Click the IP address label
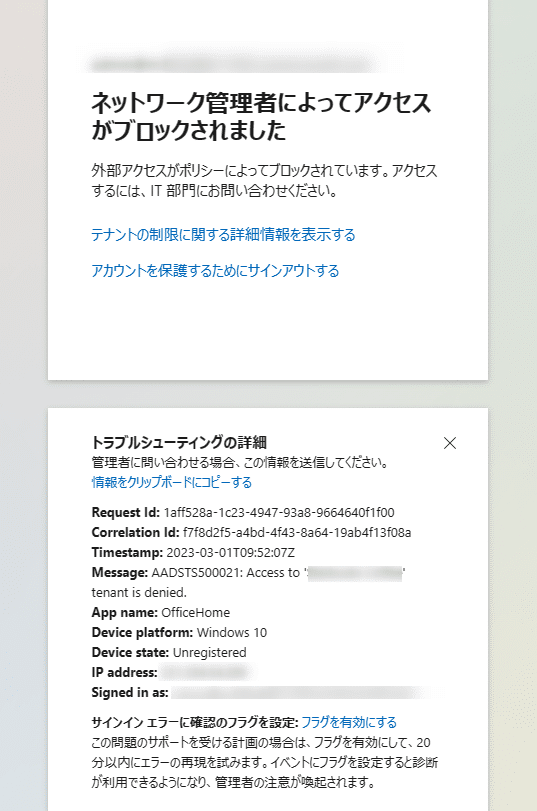The width and height of the screenshot is (537, 811). tap(125, 672)
